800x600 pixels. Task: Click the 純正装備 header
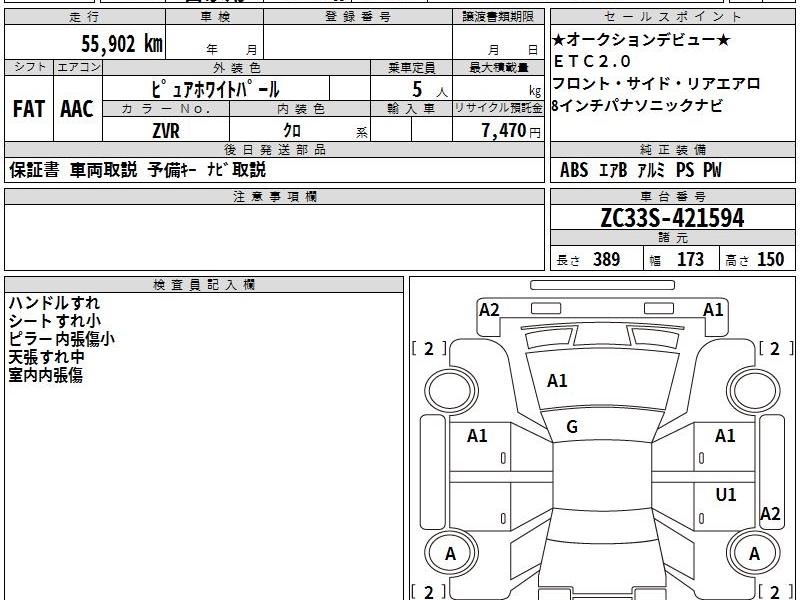coord(672,149)
